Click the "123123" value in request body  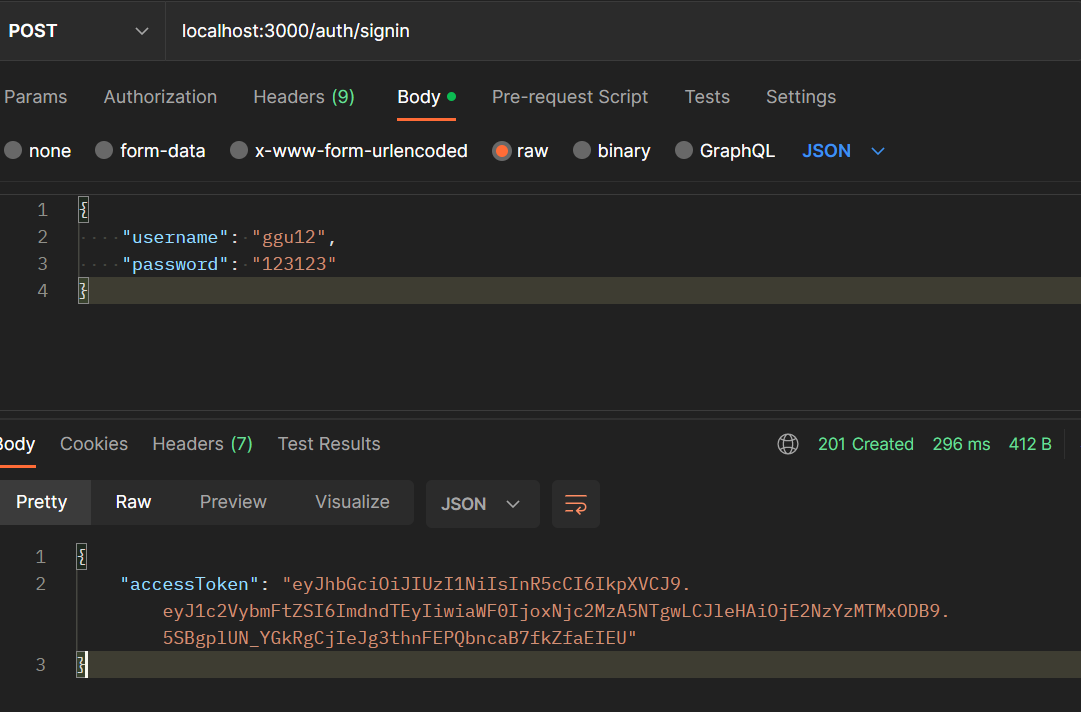click(x=294, y=264)
